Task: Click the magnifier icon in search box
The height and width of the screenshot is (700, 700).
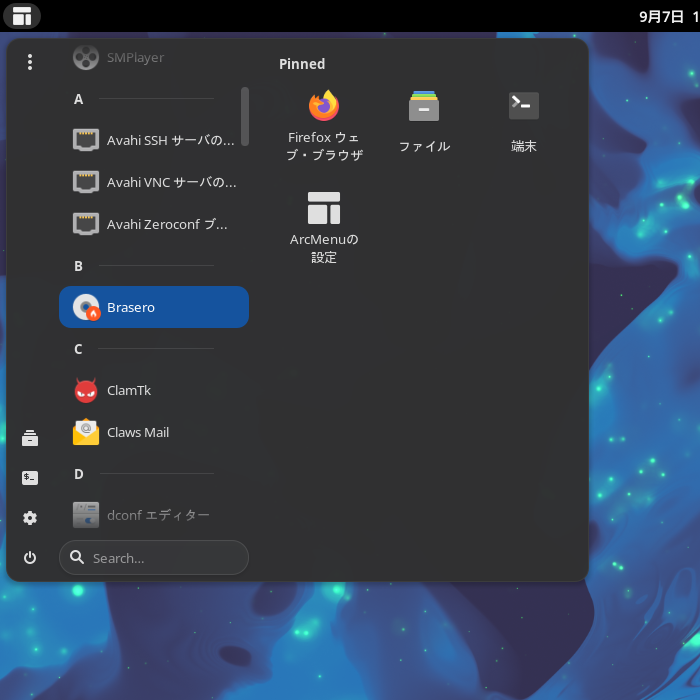Action: pyautogui.click(x=77, y=557)
